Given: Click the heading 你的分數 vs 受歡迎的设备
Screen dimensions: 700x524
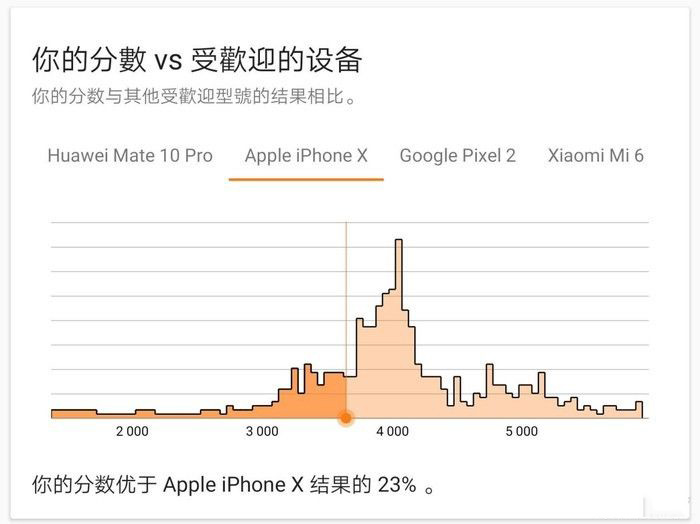Looking at the screenshot, I should pyautogui.click(x=196, y=60).
